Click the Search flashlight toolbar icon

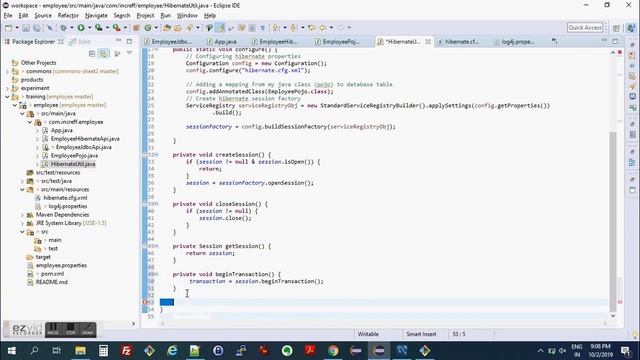pos(189,28)
